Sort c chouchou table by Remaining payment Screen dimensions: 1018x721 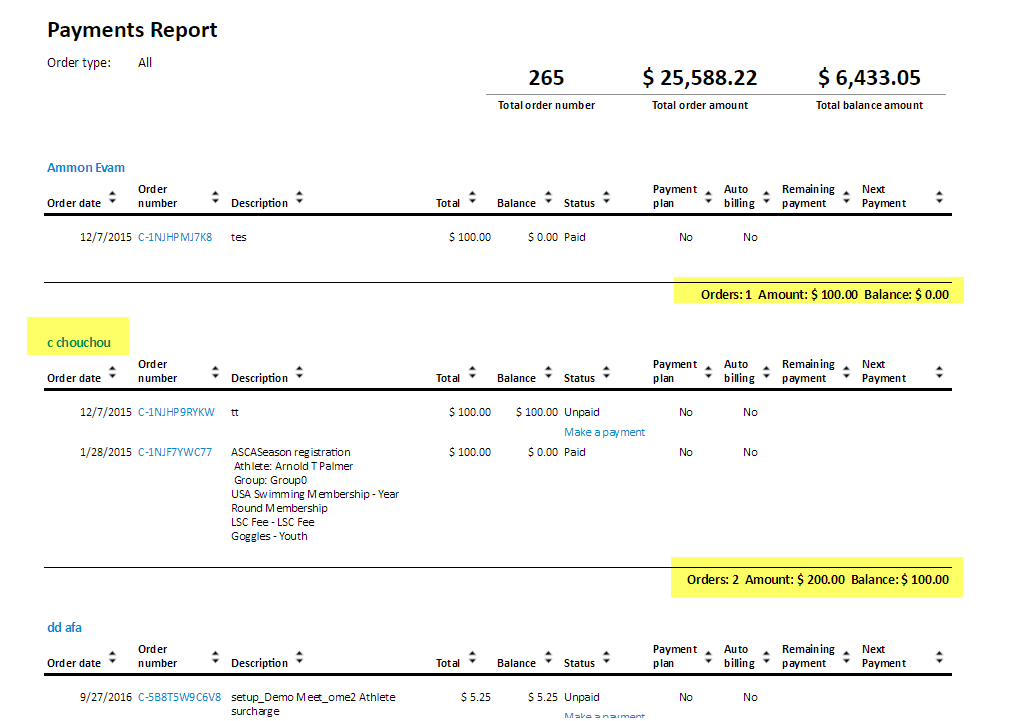tap(846, 373)
